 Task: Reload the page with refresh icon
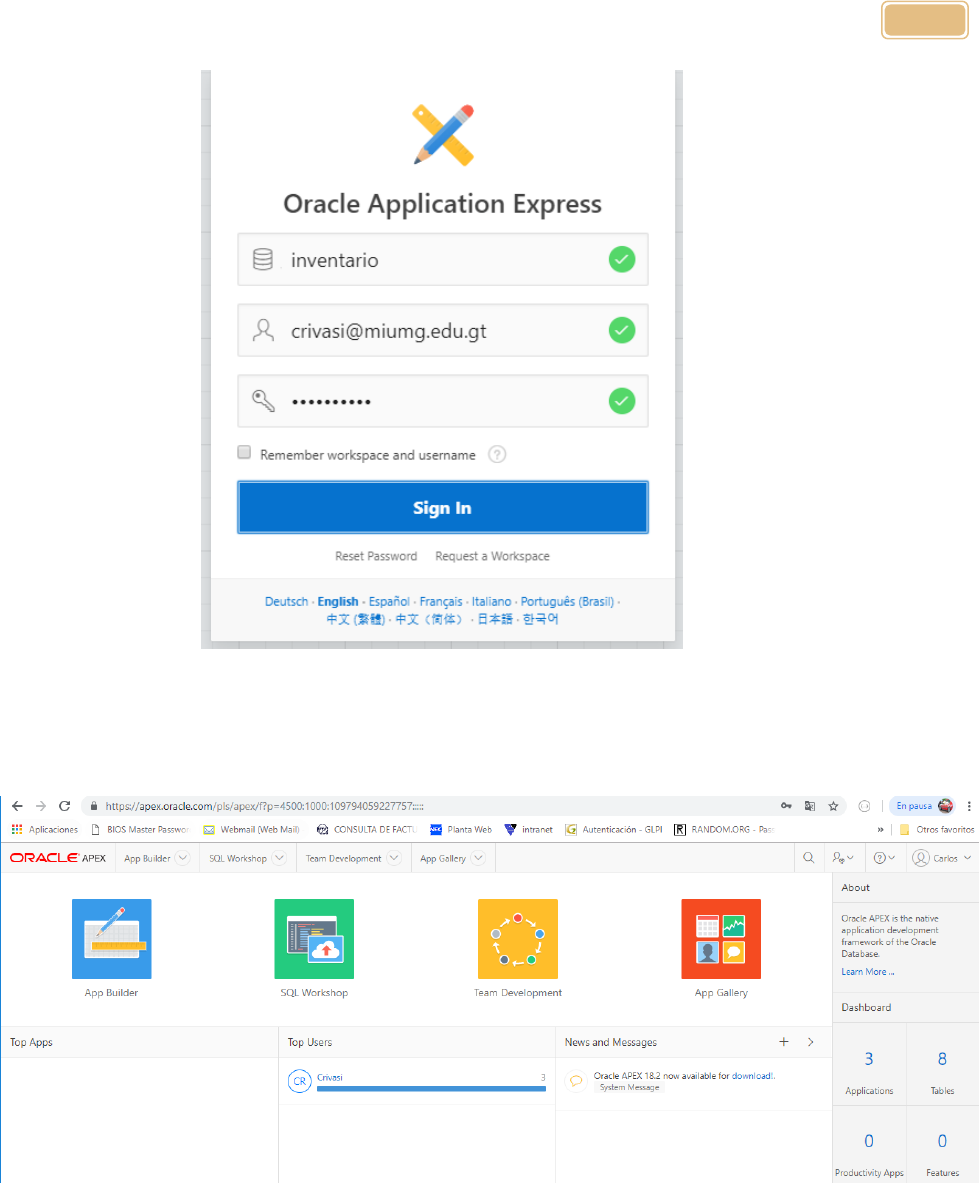(65, 806)
